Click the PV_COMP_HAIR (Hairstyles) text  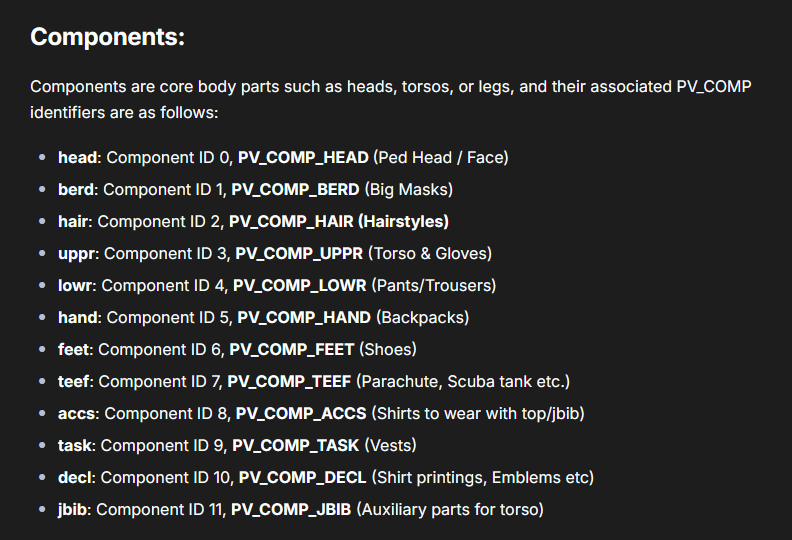[x=338, y=221]
